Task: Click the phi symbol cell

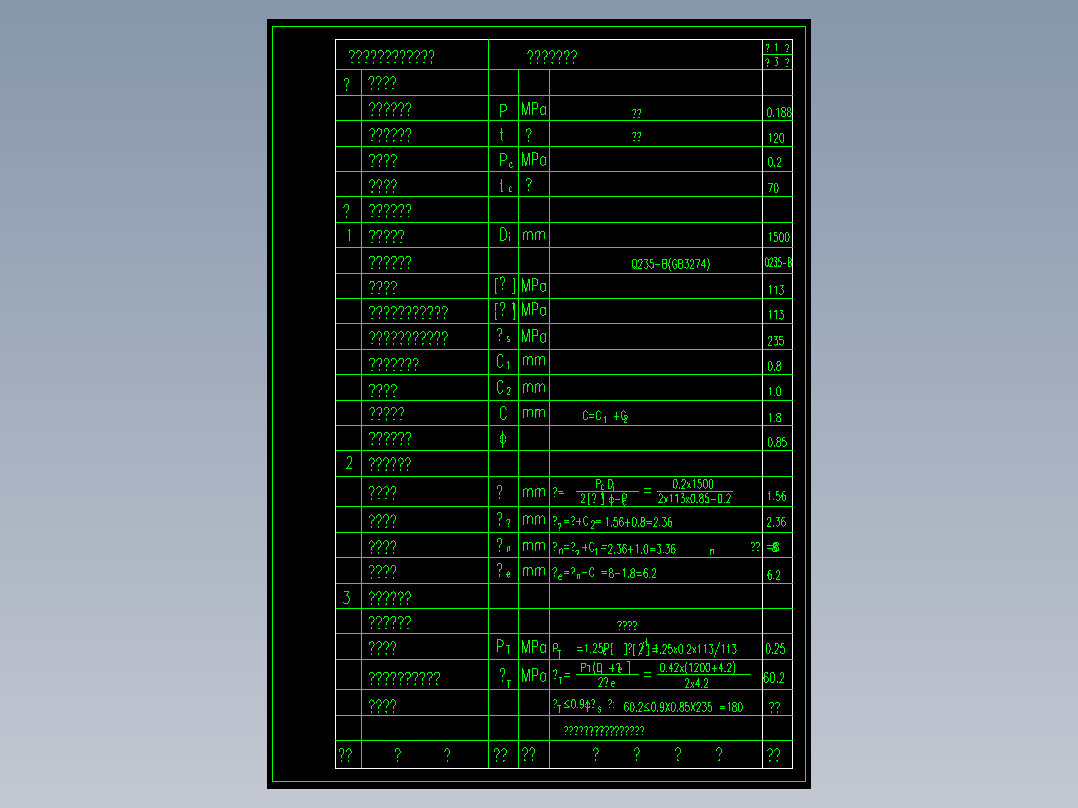Action: pos(503,439)
